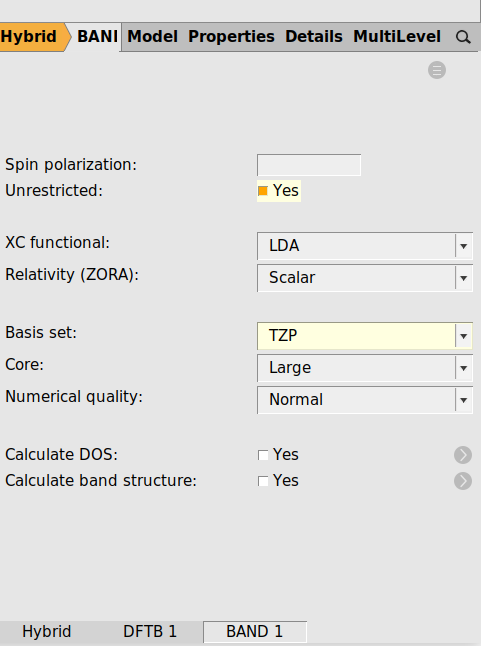The width and height of the screenshot is (481, 646).
Task: Toggle the Unrestricted Yes checkbox
Action: [263, 191]
